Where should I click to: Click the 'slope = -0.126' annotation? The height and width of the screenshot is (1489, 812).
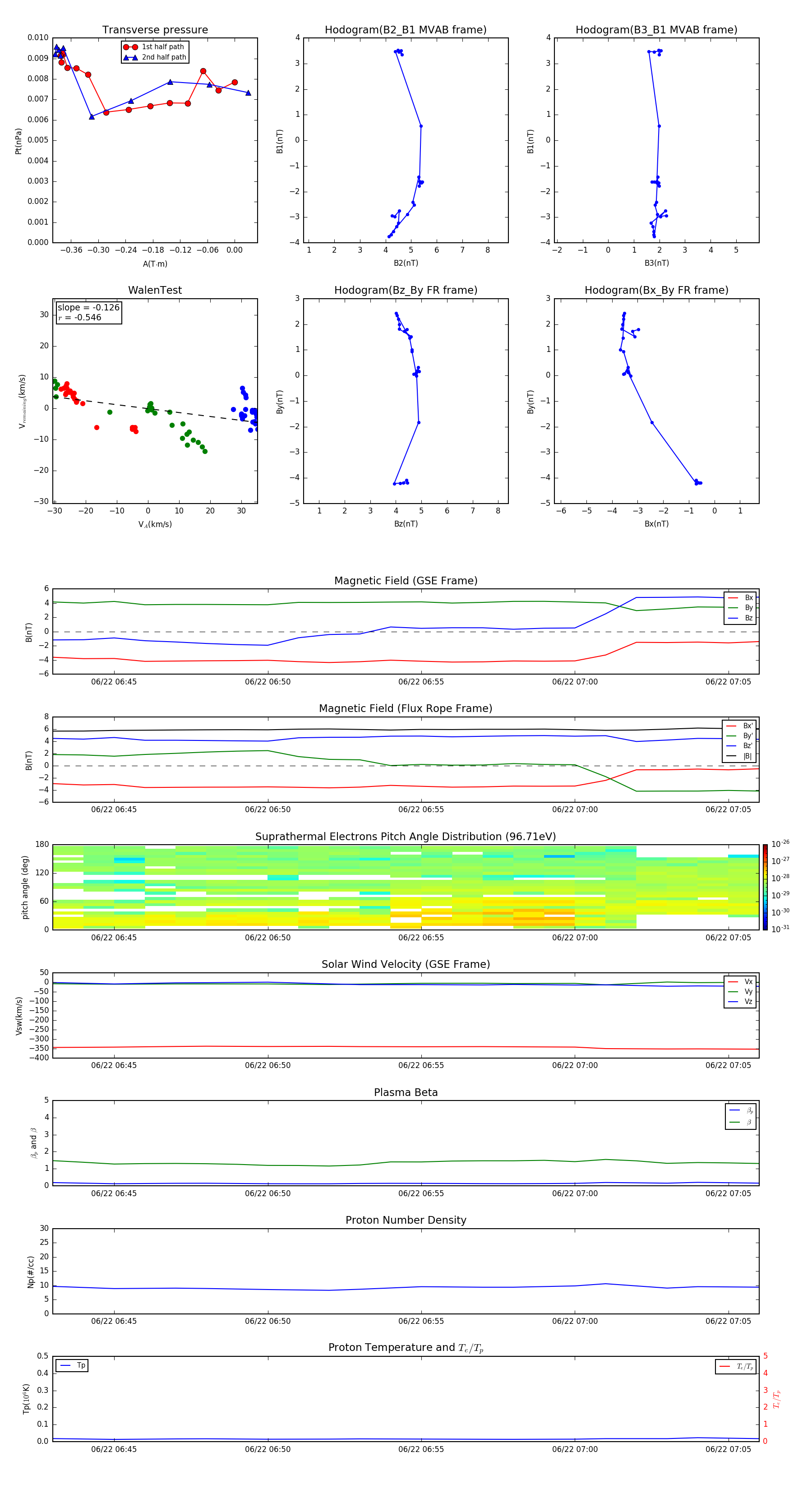(88, 308)
